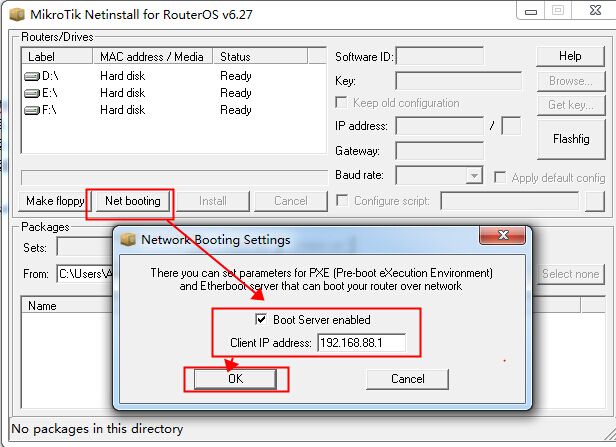
Task: Click Cancel in Network Booting Settings dialog
Action: tap(407, 379)
